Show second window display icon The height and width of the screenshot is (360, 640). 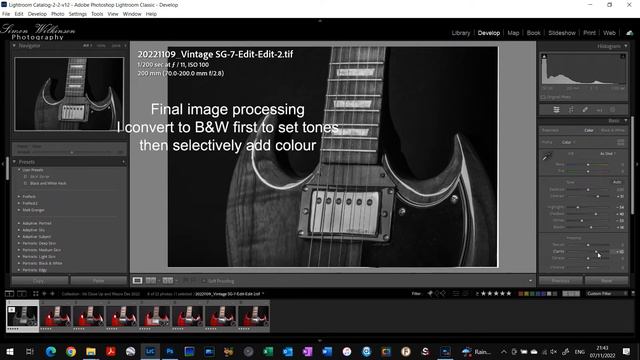click(22, 293)
